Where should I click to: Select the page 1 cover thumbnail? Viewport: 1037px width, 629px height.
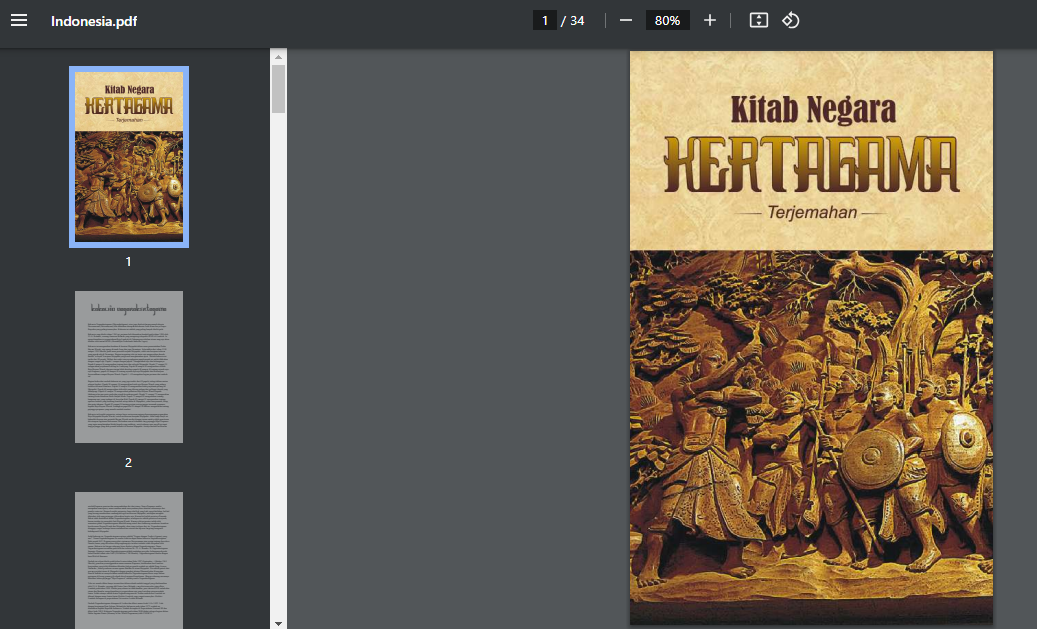129,157
